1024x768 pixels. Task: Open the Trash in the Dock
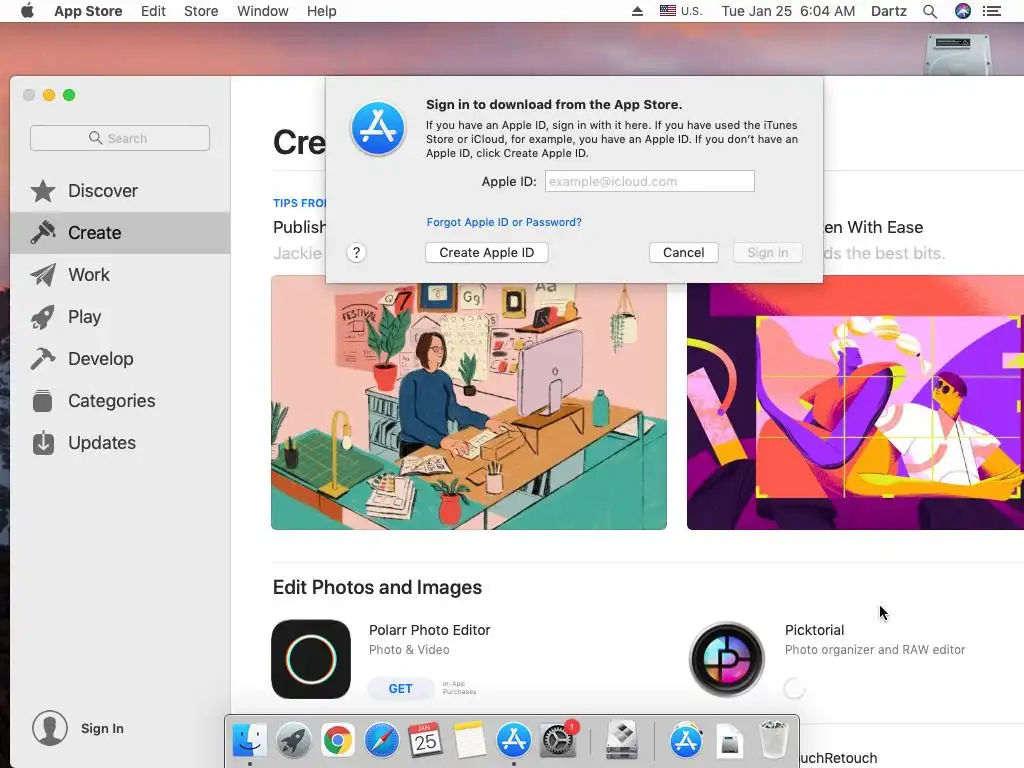point(774,741)
